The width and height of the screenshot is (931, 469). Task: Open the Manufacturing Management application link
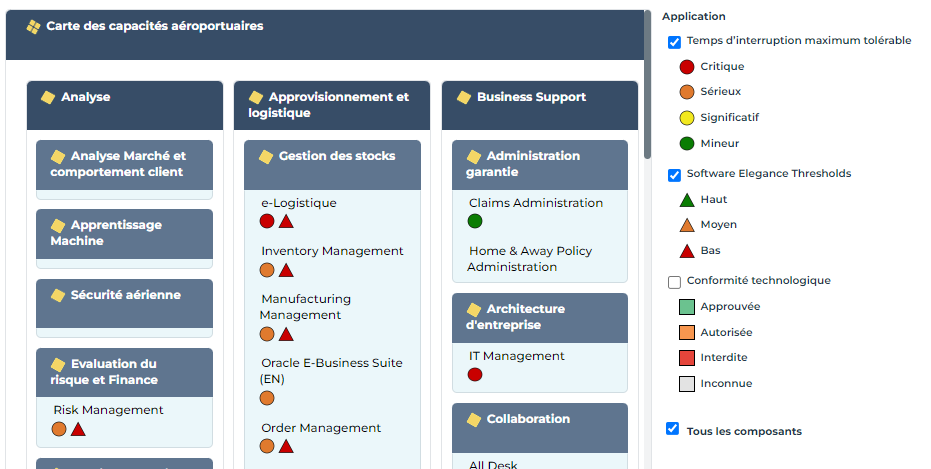[304, 307]
